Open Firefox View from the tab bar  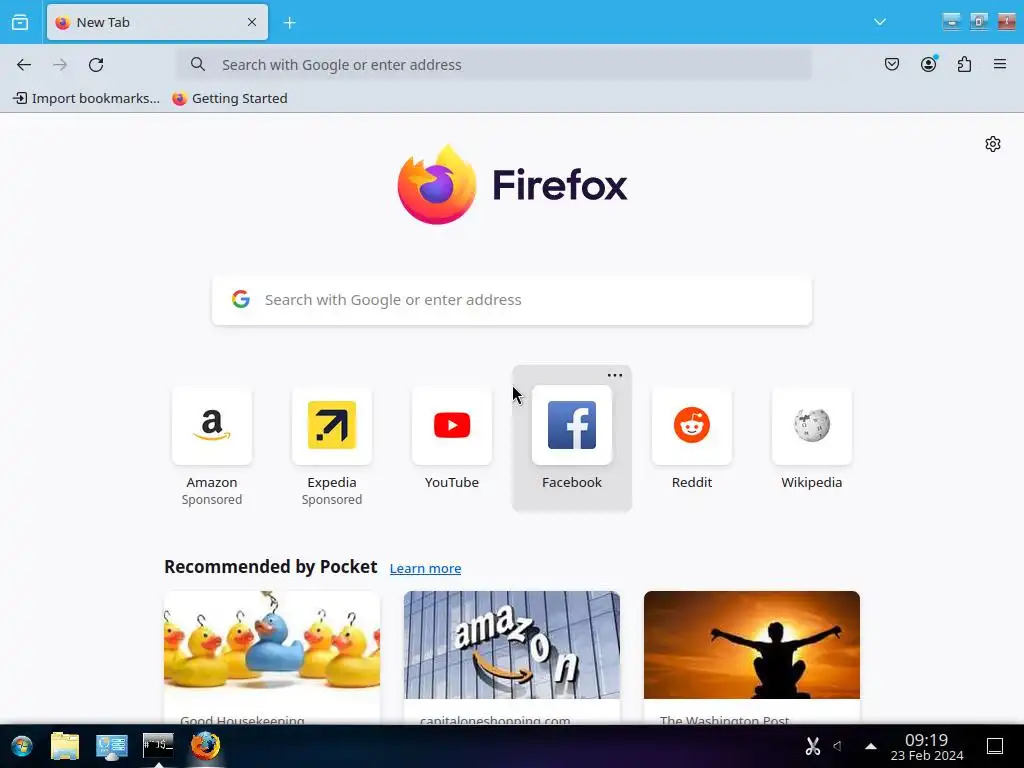click(x=20, y=22)
